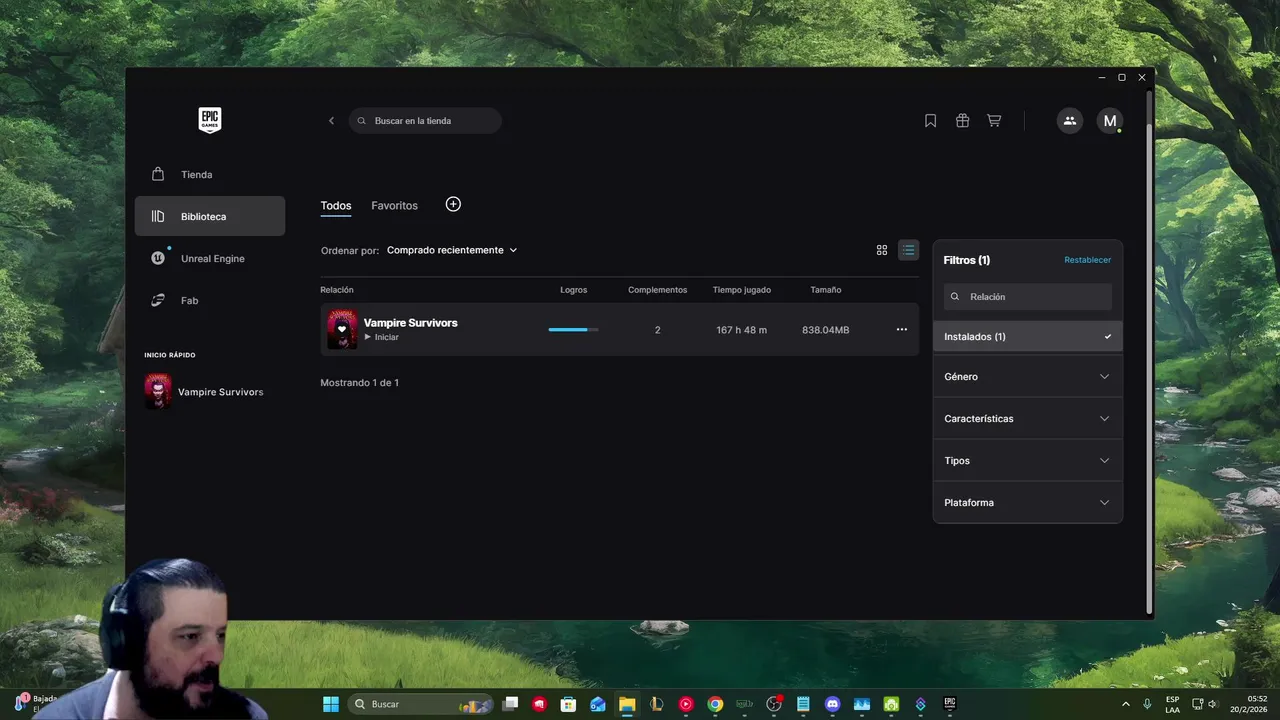Click the Epic Games logo in sidebar

209,120
